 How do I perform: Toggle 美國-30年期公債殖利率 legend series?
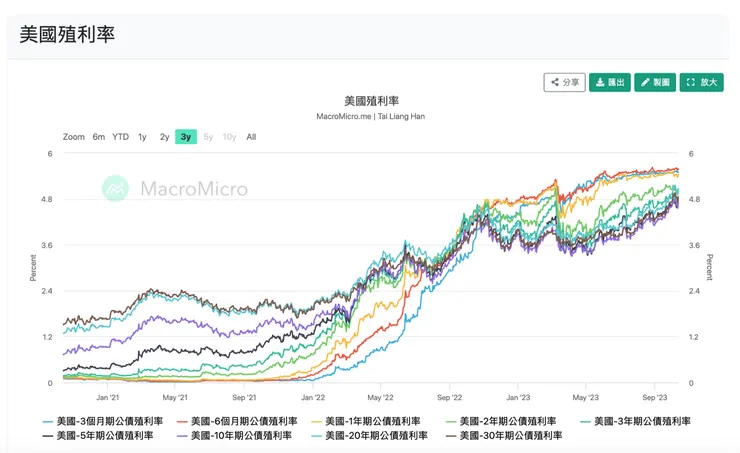[504, 435]
